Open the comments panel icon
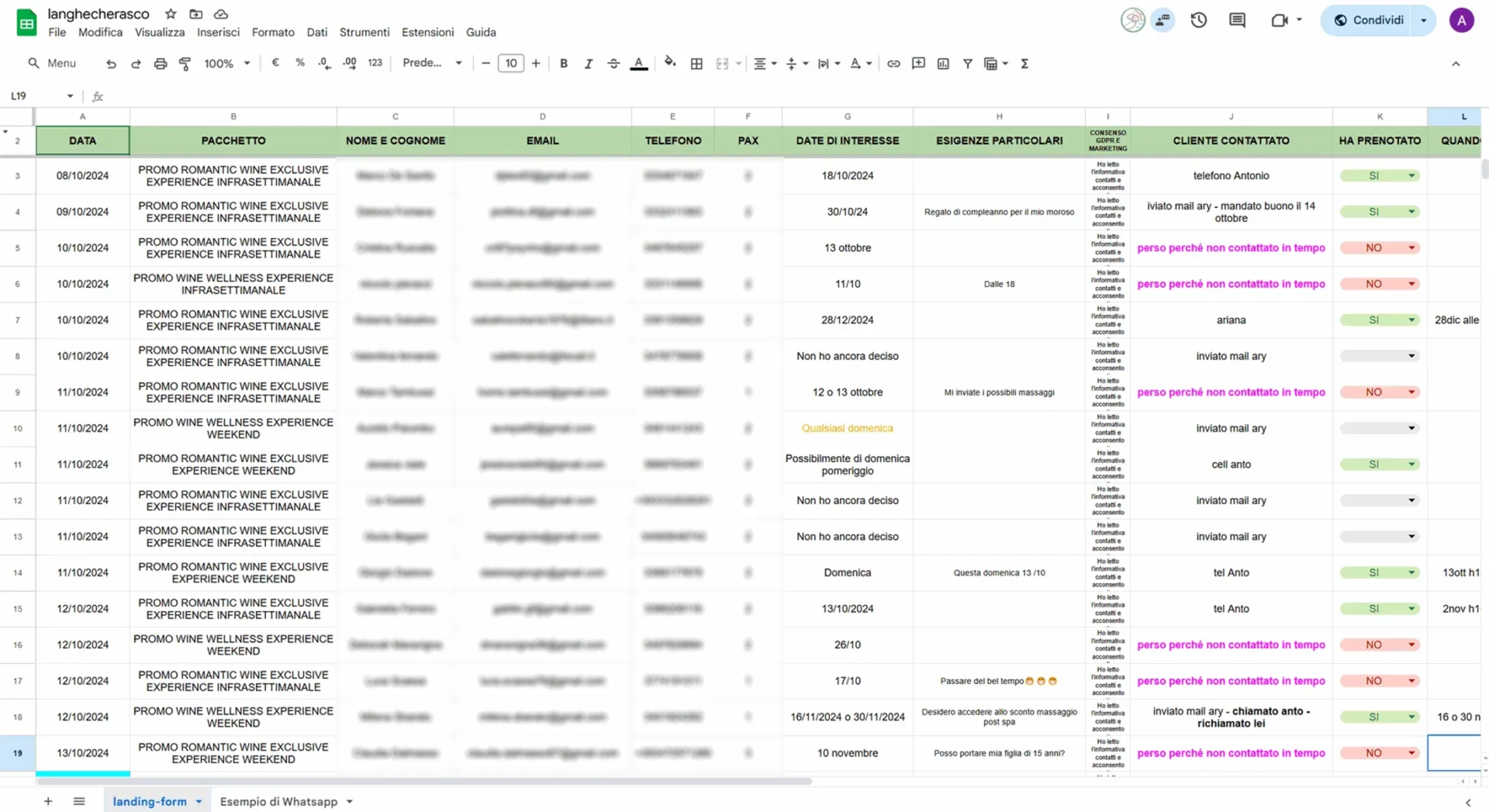Screen dimensions: 1489x812 tap(1237, 20)
